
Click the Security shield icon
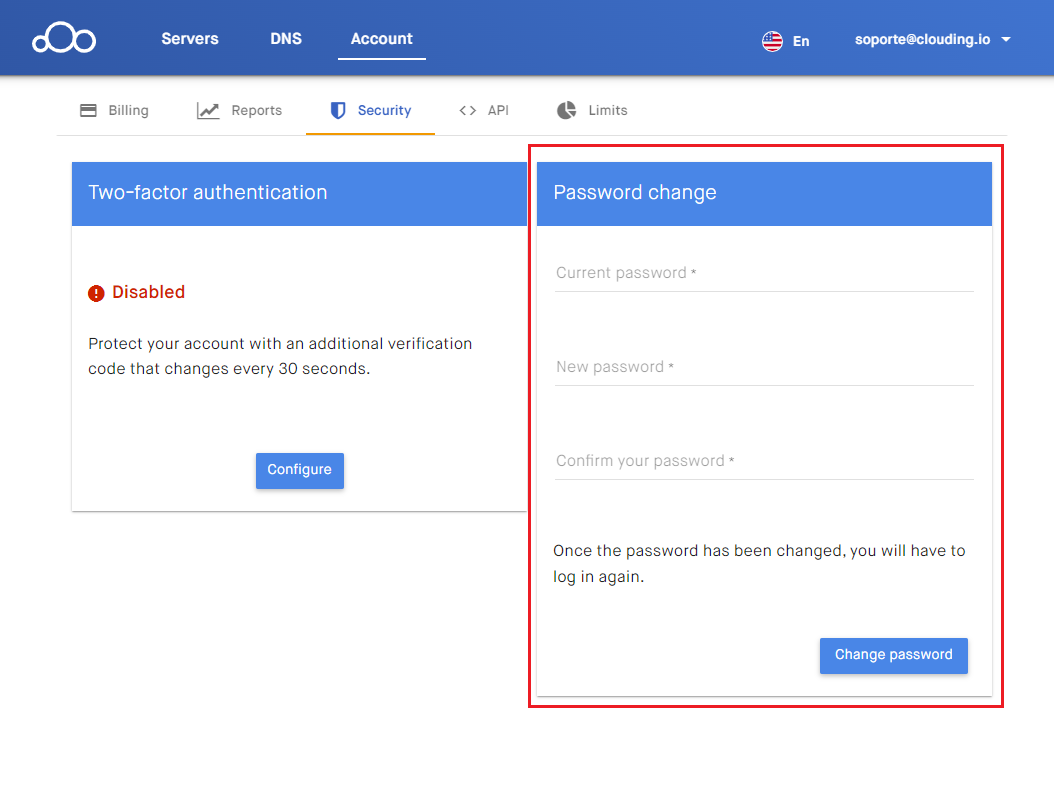click(x=338, y=110)
